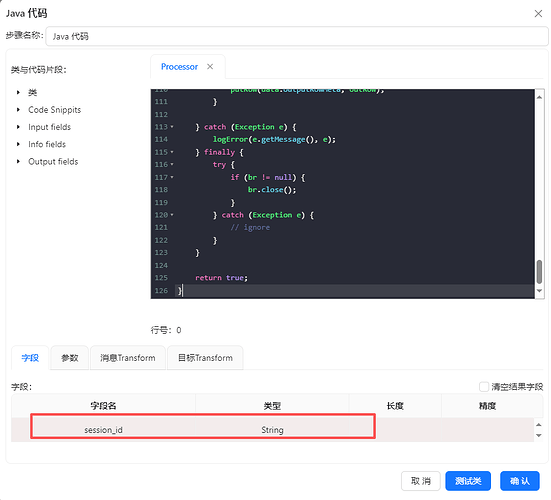
Task: Expand the 类 tree node arrow
Action: click(18, 92)
